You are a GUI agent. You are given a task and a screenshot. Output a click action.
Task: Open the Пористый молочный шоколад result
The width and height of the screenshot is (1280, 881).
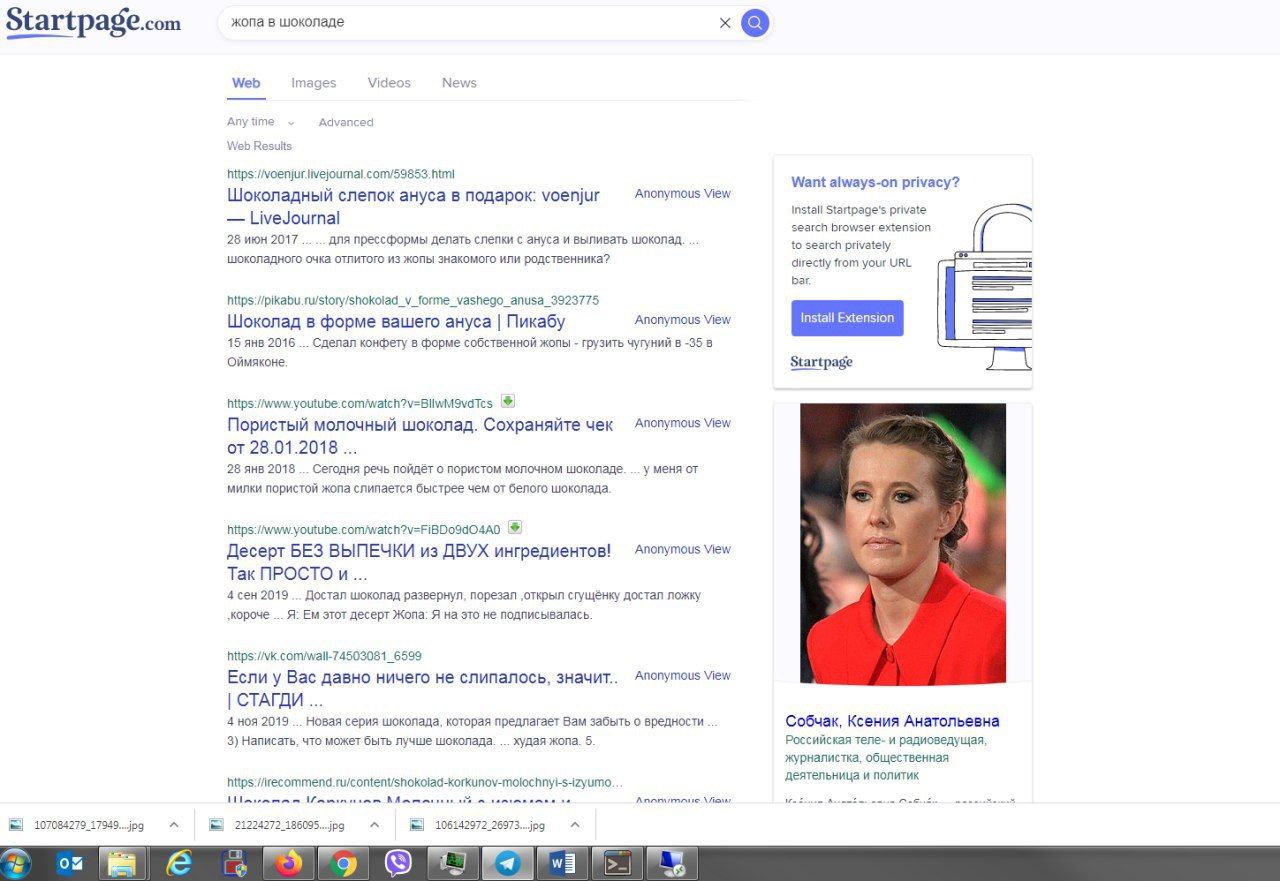pos(420,436)
